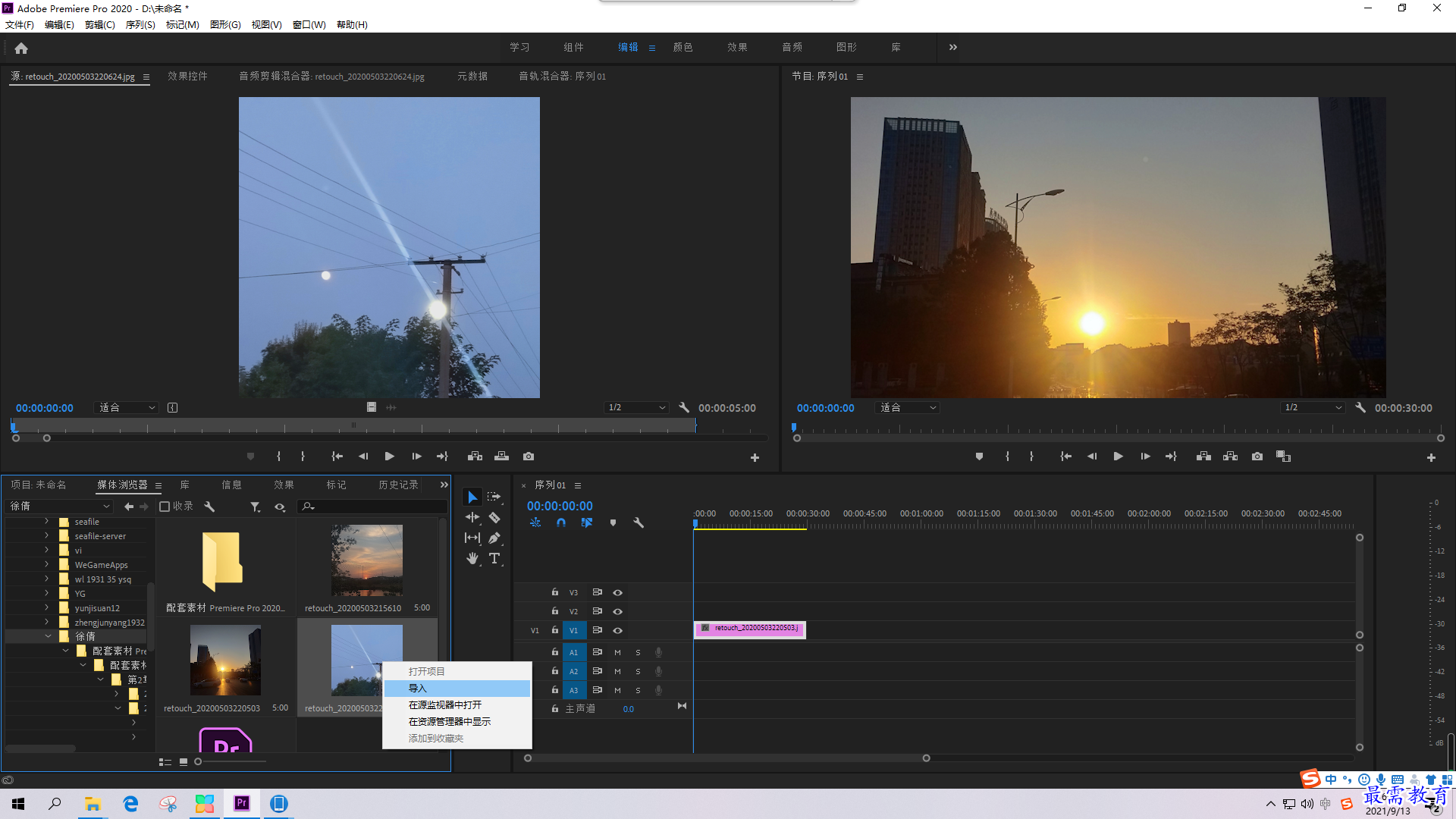This screenshot has height=819, width=1456.
Task: Select the Razor tool
Action: (x=494, y=517)
